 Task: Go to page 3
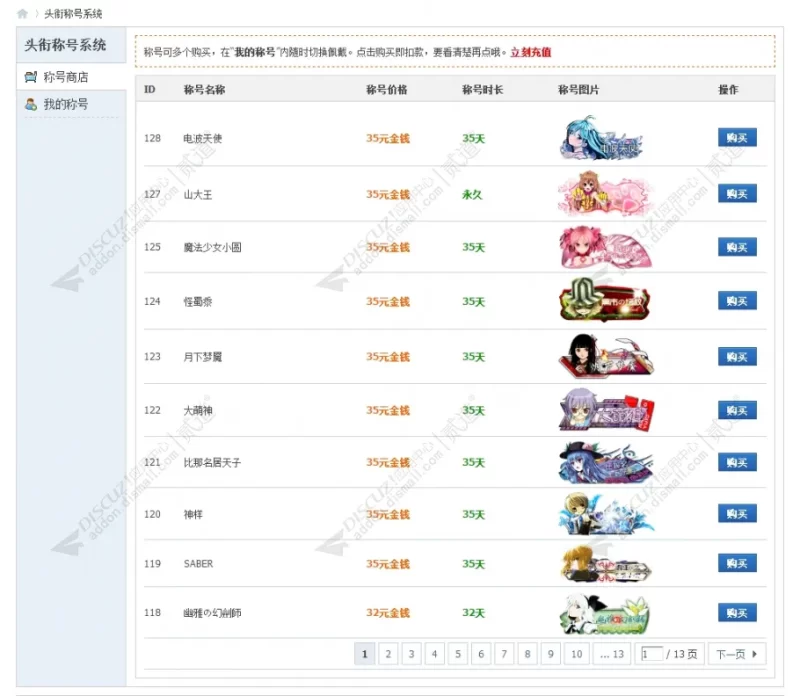click(411, 654)
